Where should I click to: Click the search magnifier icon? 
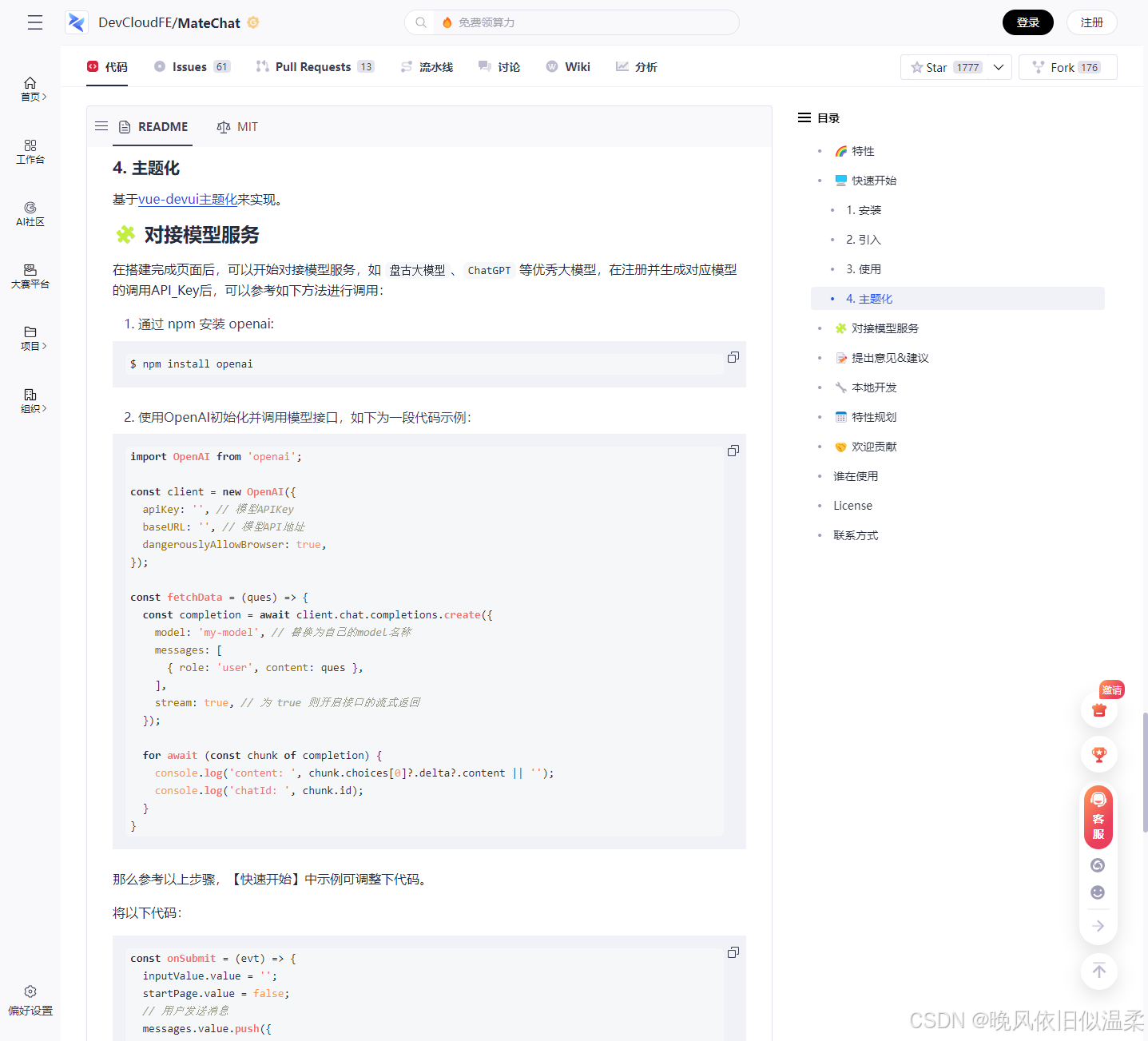(421, 22)
